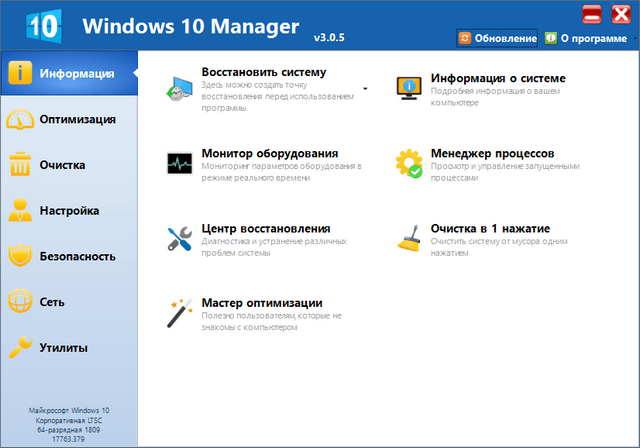The image size is (640, 448).
Task: Click the Центр восстановления tools icon
Action: coord(180,239)
